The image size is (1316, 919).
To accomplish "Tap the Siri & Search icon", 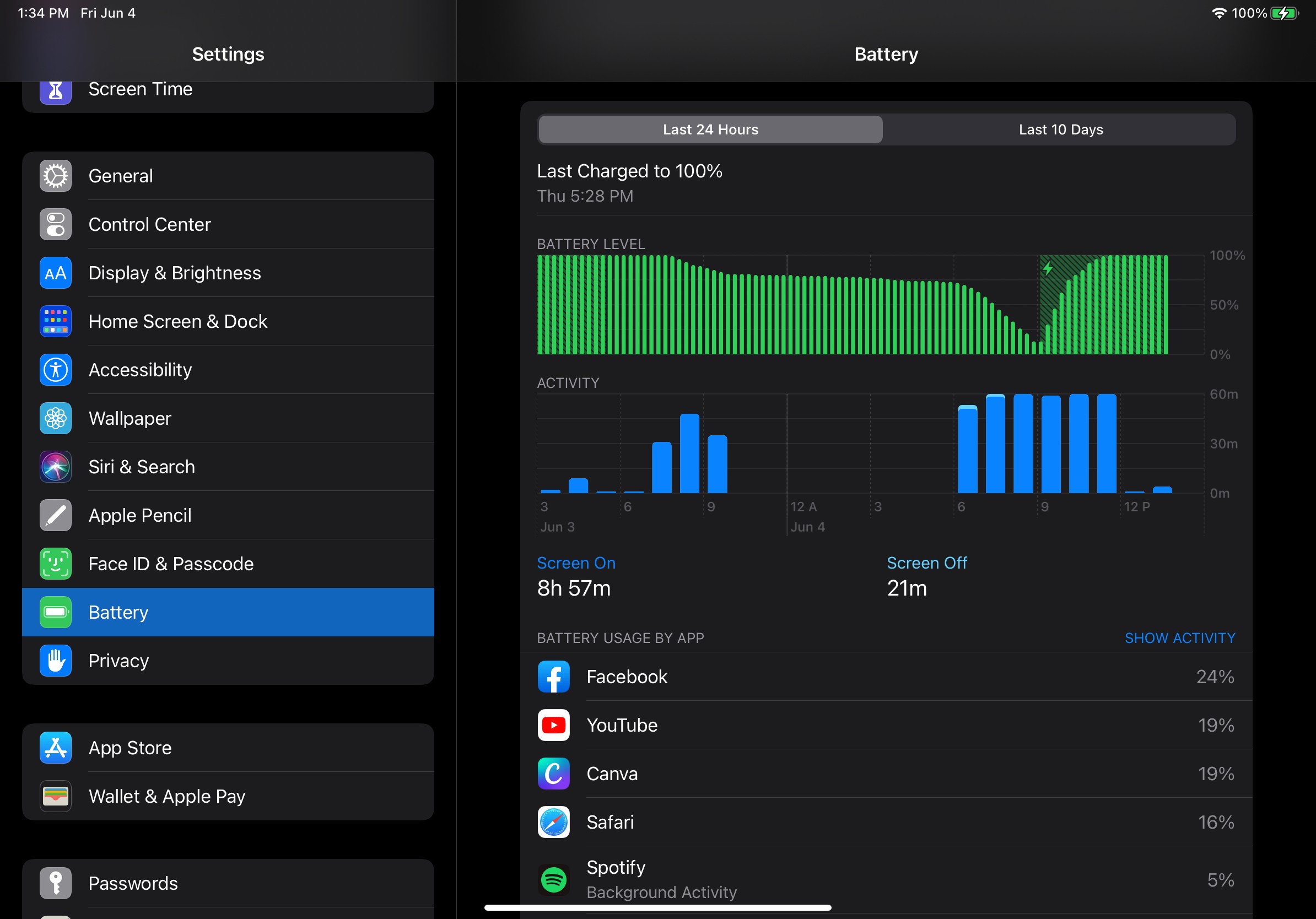I will (56, 467).
